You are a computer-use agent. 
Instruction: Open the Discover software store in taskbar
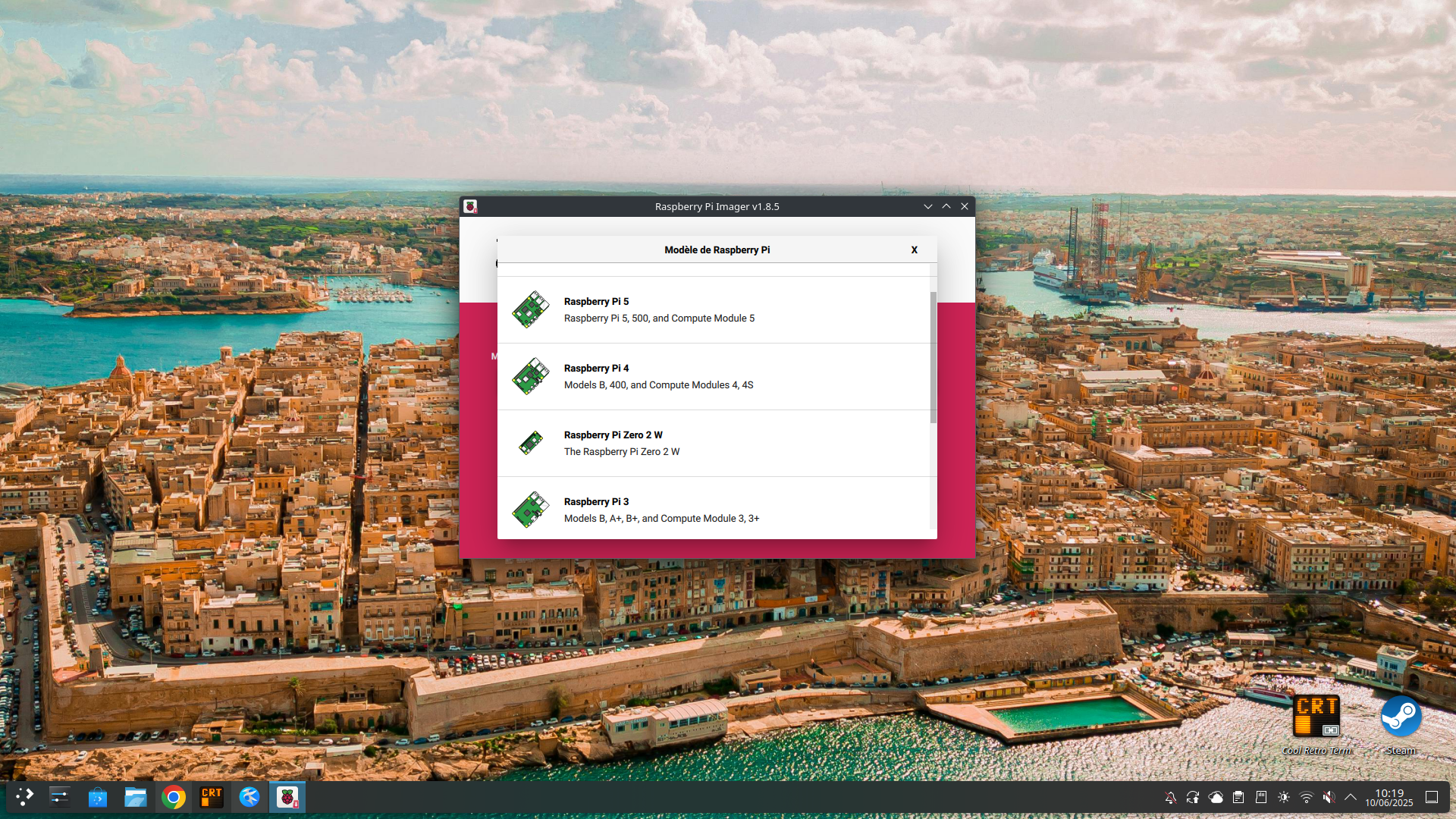98,797
